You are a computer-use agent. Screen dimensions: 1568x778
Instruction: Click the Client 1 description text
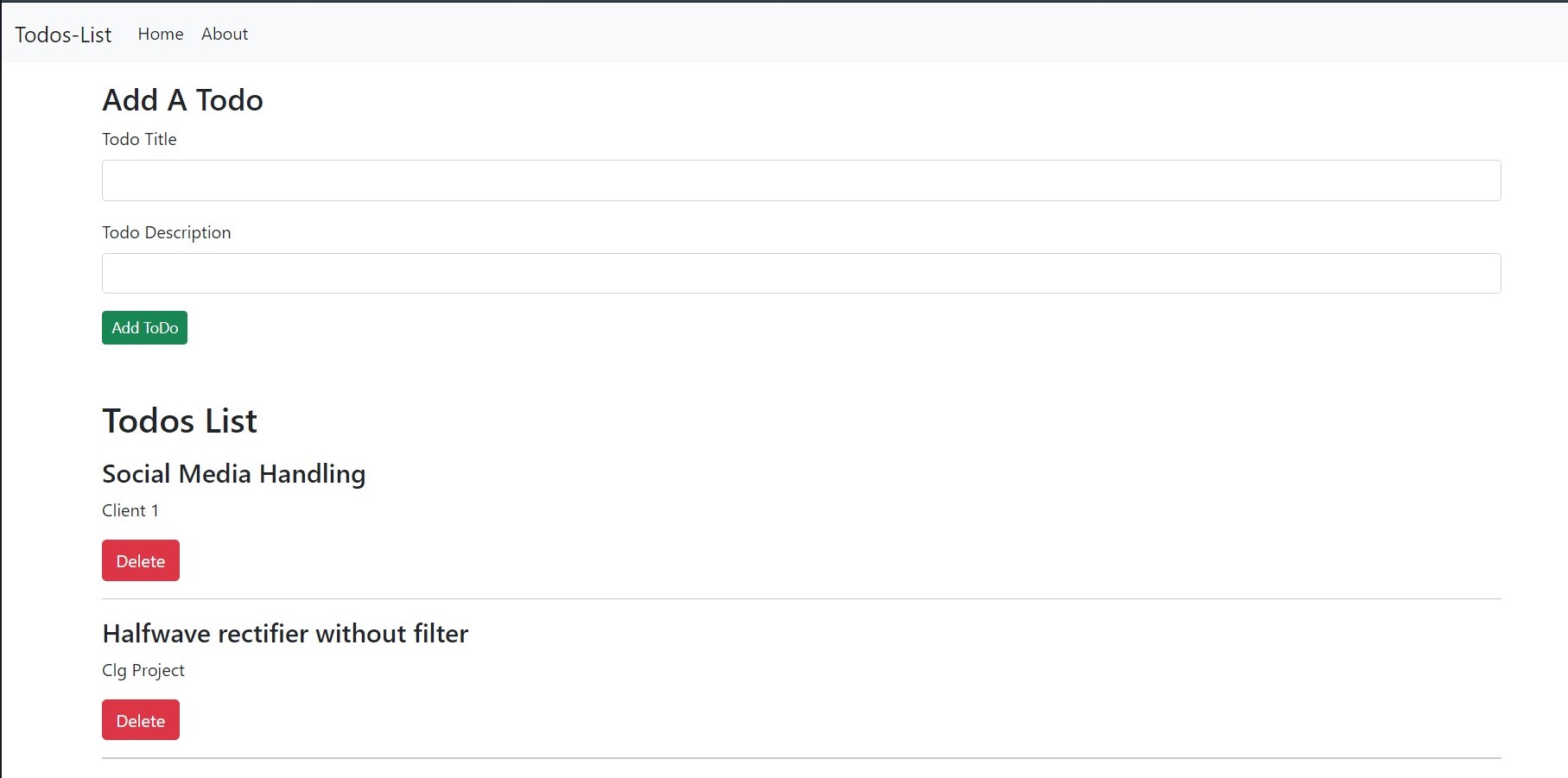pos(130,510)
